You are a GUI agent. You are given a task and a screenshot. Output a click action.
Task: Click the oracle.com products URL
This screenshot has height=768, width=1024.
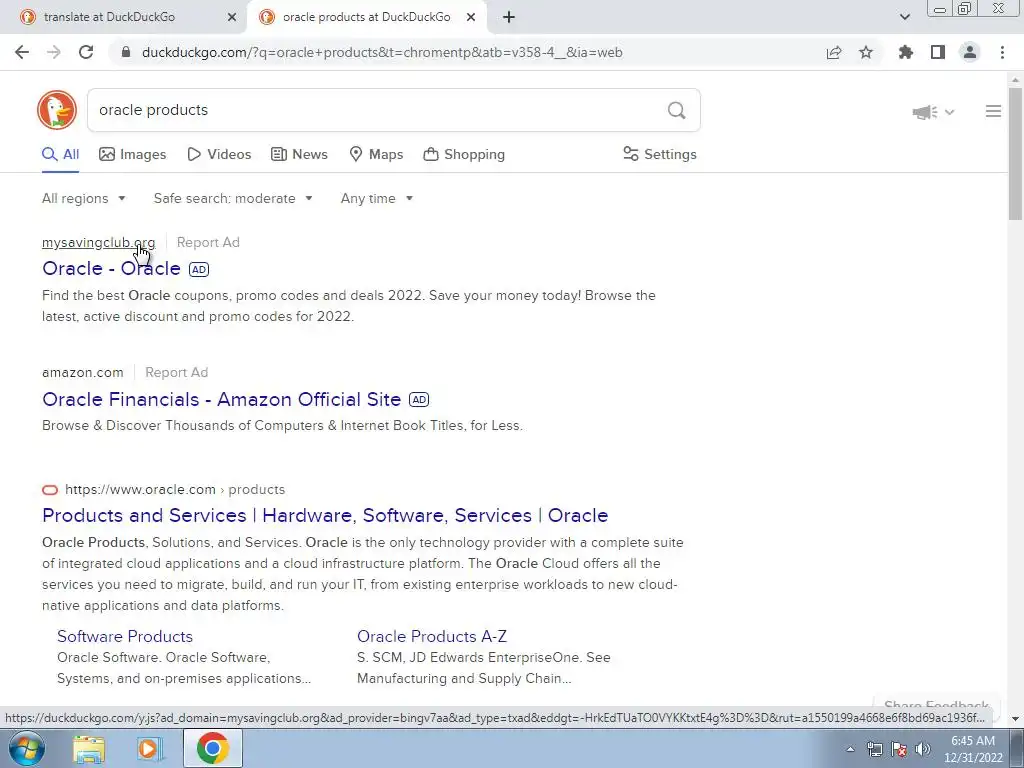pos(175,489)
